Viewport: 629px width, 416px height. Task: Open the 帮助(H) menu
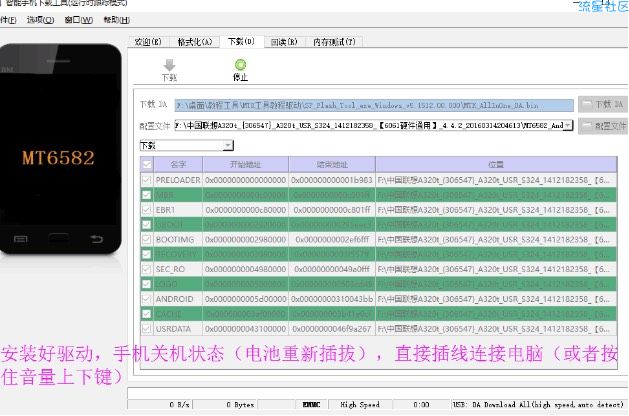(116, 20)
